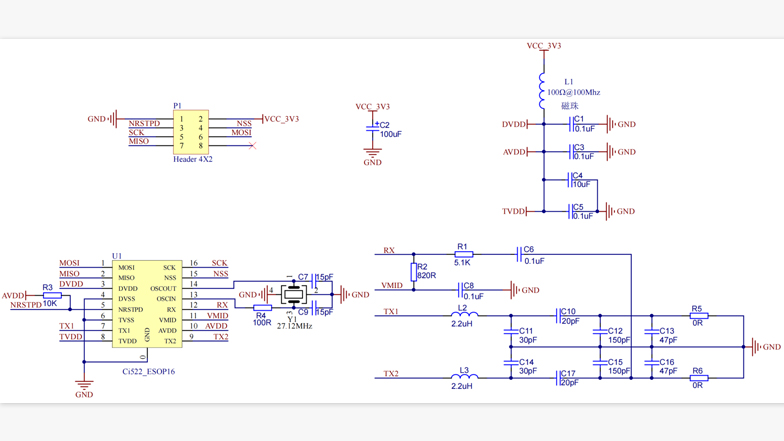
Task: Select the L2 2.2uH inductor symbol
Action: click(x=463, y=315)
